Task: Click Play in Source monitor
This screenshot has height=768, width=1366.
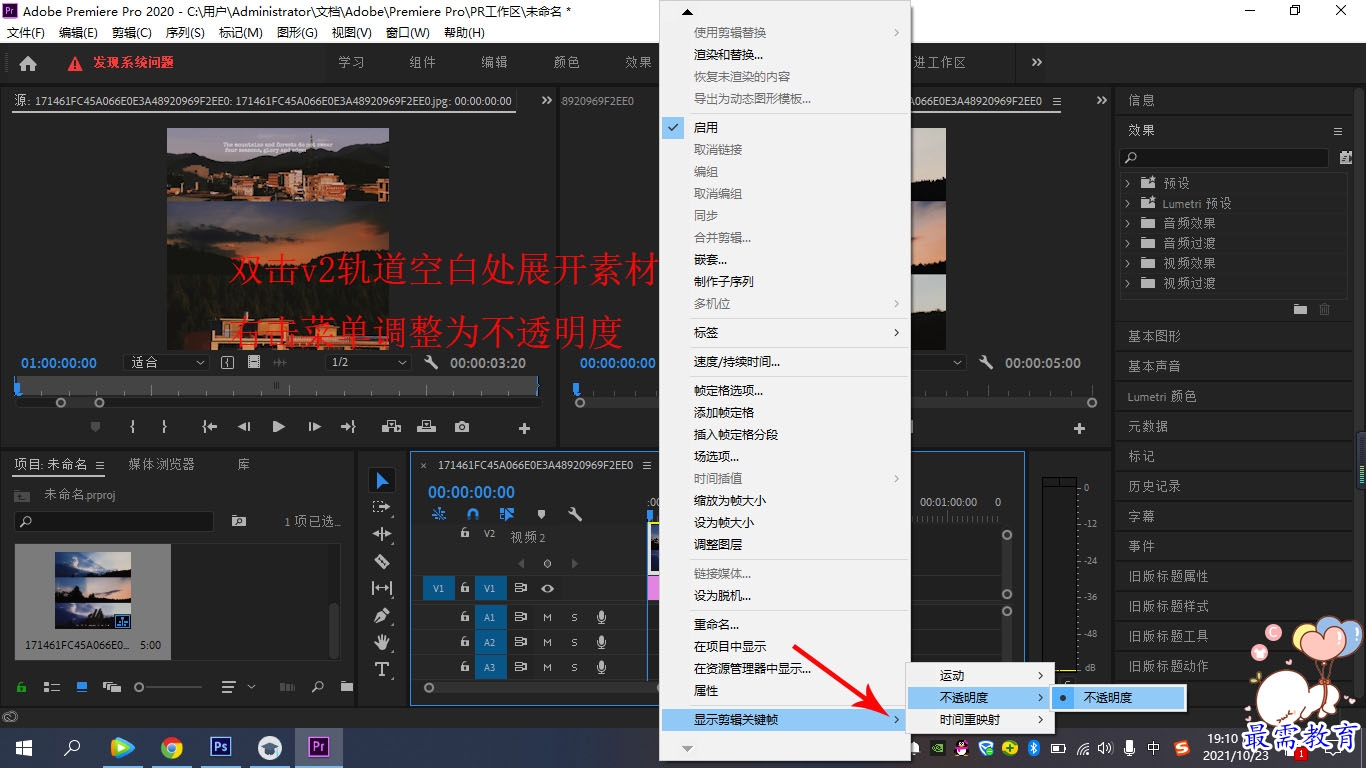Action: [279, 427]
